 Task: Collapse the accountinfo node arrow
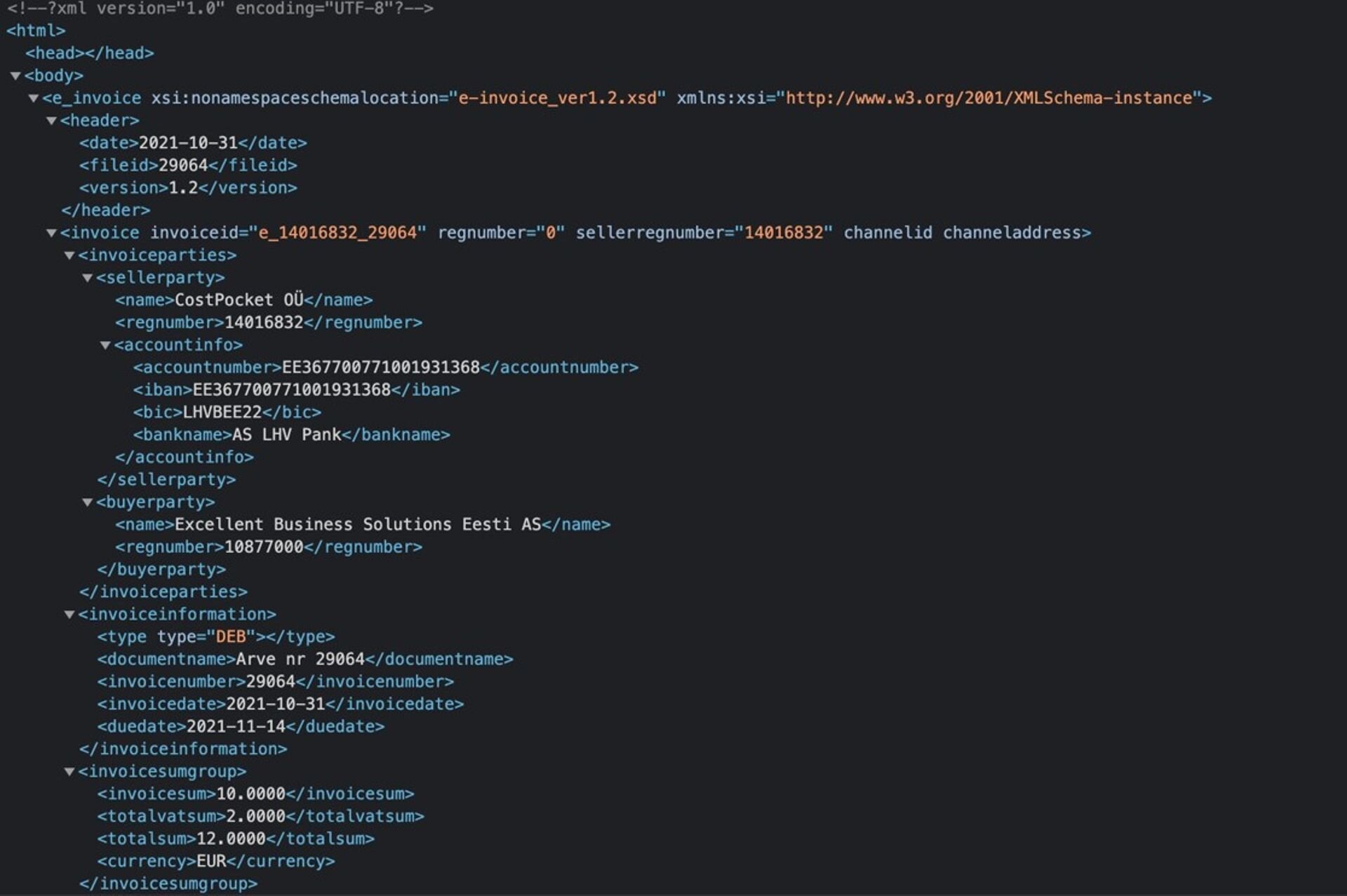[105, 345]
